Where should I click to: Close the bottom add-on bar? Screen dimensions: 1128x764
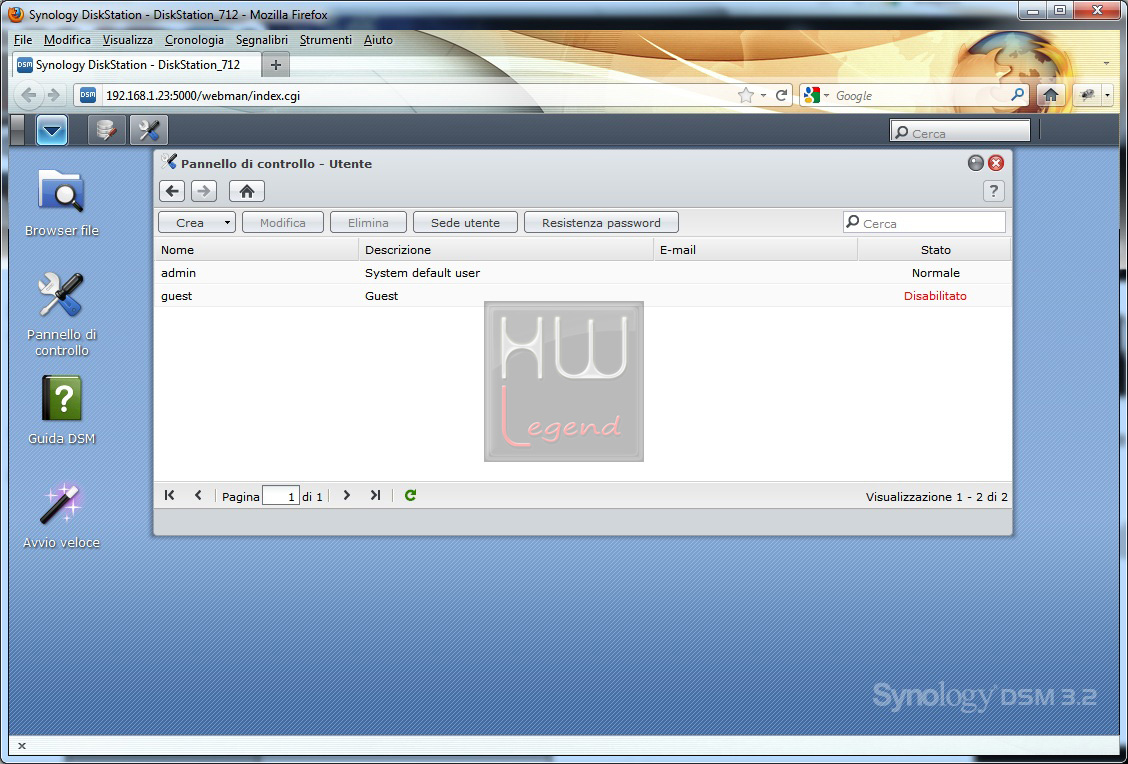tap(22, 745)
